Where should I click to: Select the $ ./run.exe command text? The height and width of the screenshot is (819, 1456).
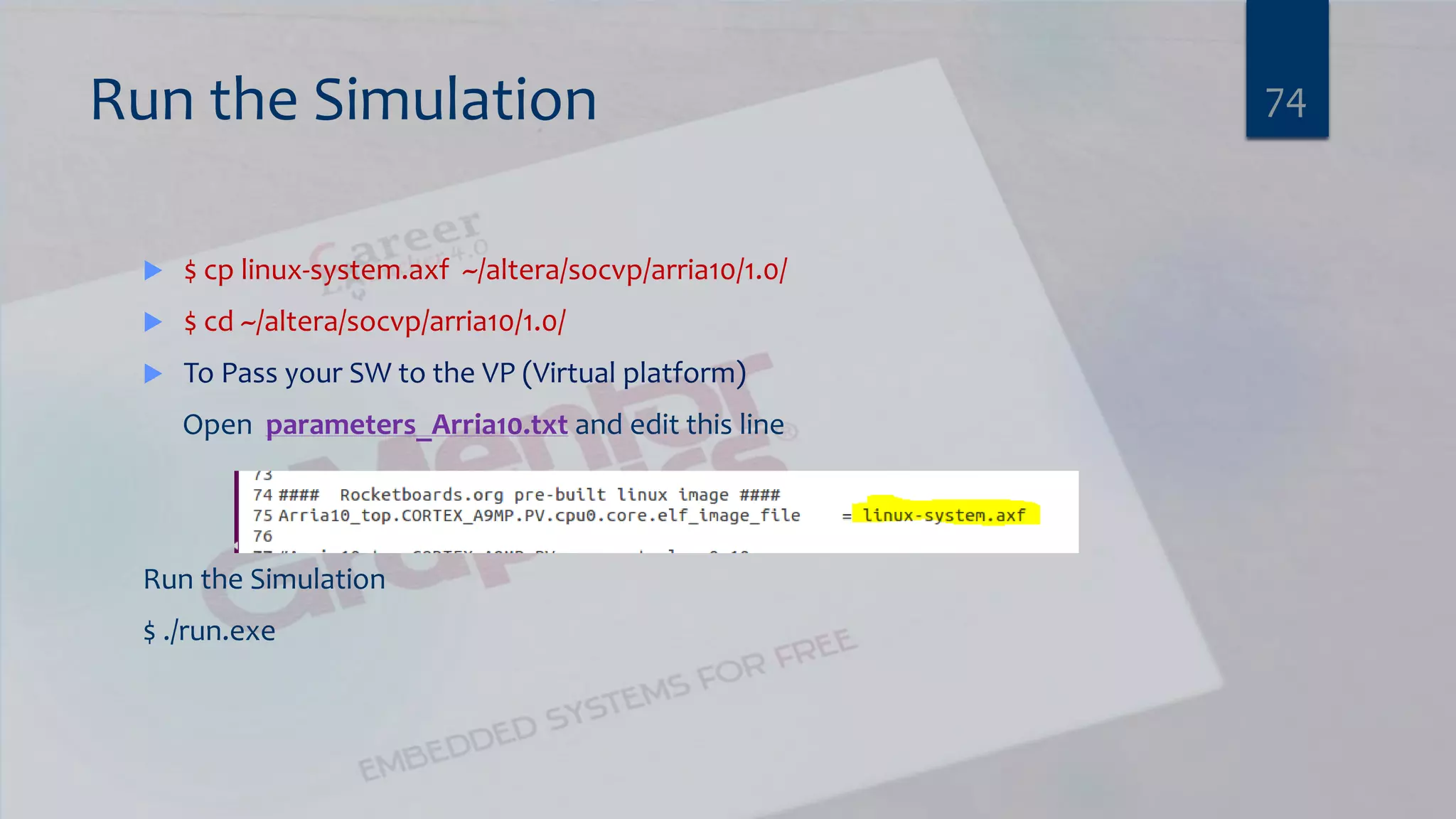[209, 631]
